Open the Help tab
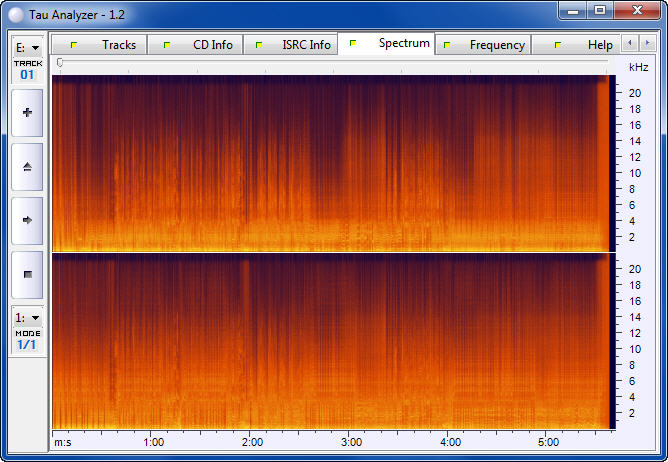This screenshot has width=668, height=462. (x=599, y=45)
